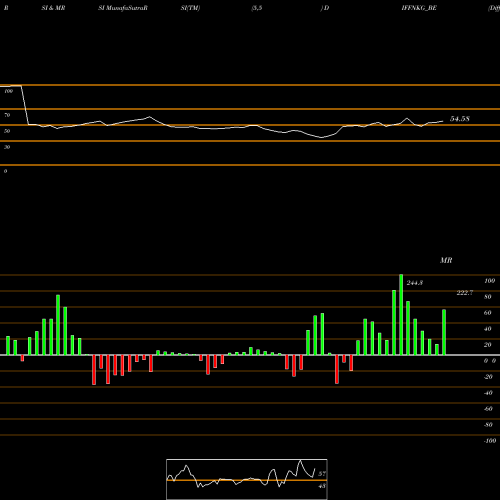
Task: Click the value 57 in mini chart
Action: (322, 473)
